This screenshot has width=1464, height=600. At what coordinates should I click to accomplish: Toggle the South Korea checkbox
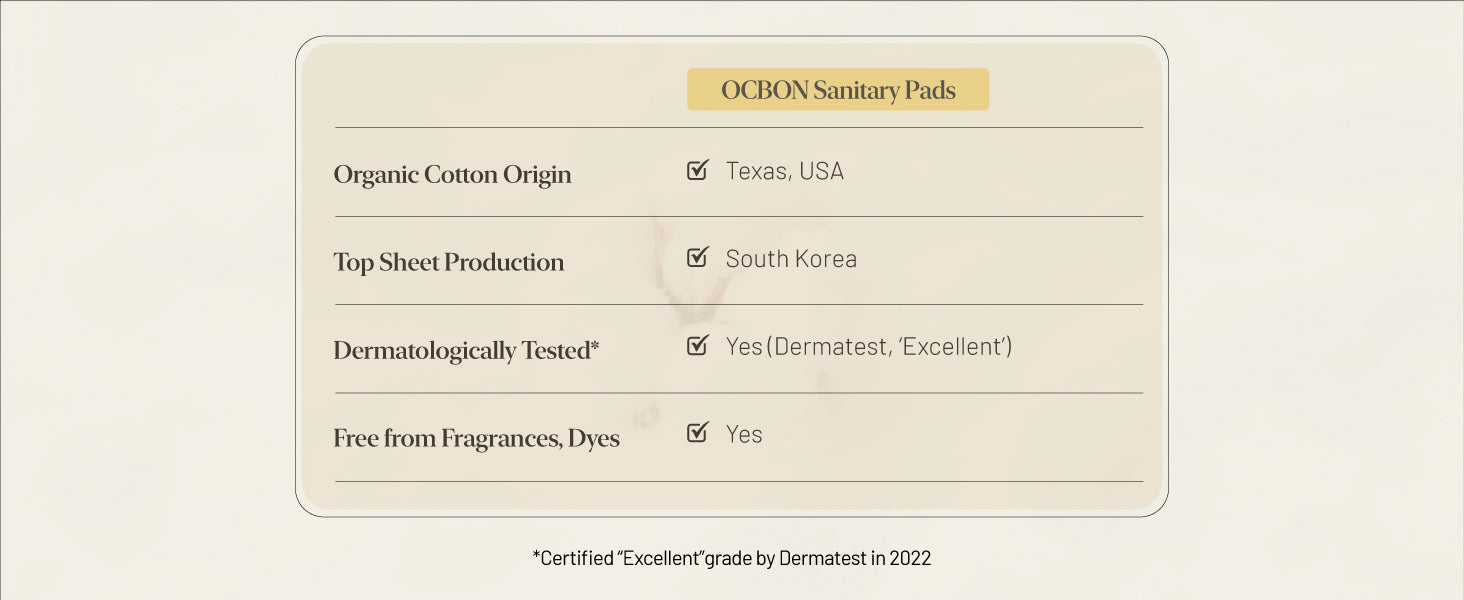[697, 258]
